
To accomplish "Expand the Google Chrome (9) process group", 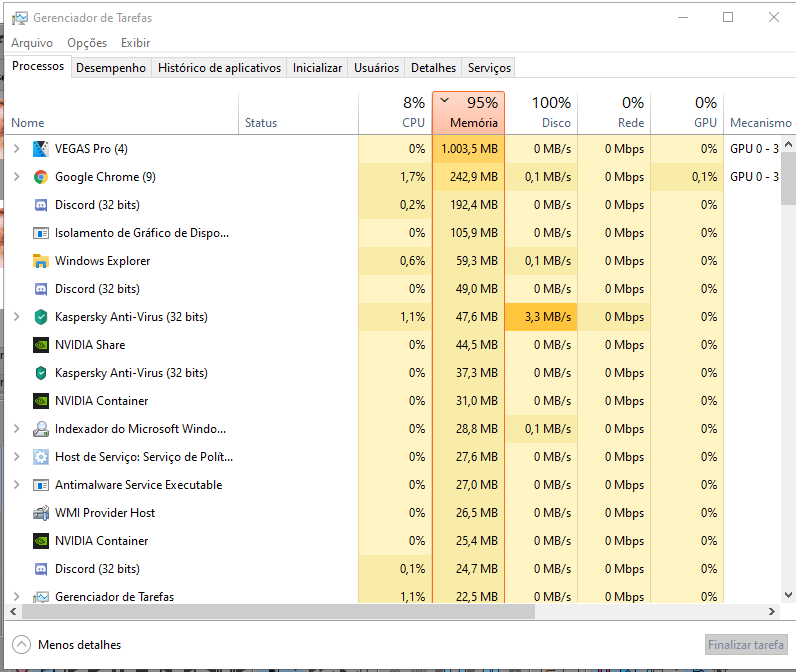I will pos(16,177).
